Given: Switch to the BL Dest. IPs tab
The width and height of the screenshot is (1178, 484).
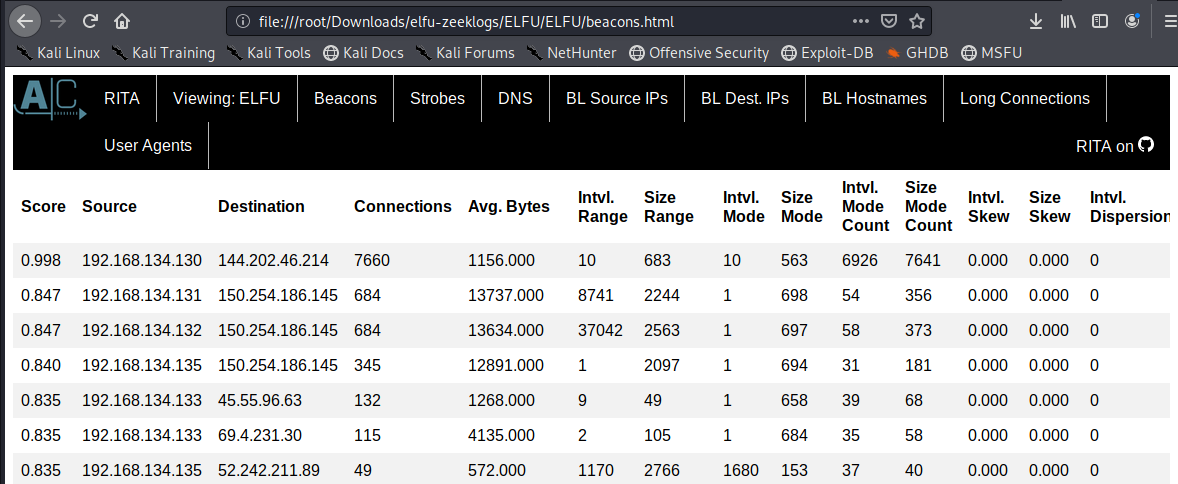Looking at the screenshot, I should pyautogui.click(x=745, y=98).
